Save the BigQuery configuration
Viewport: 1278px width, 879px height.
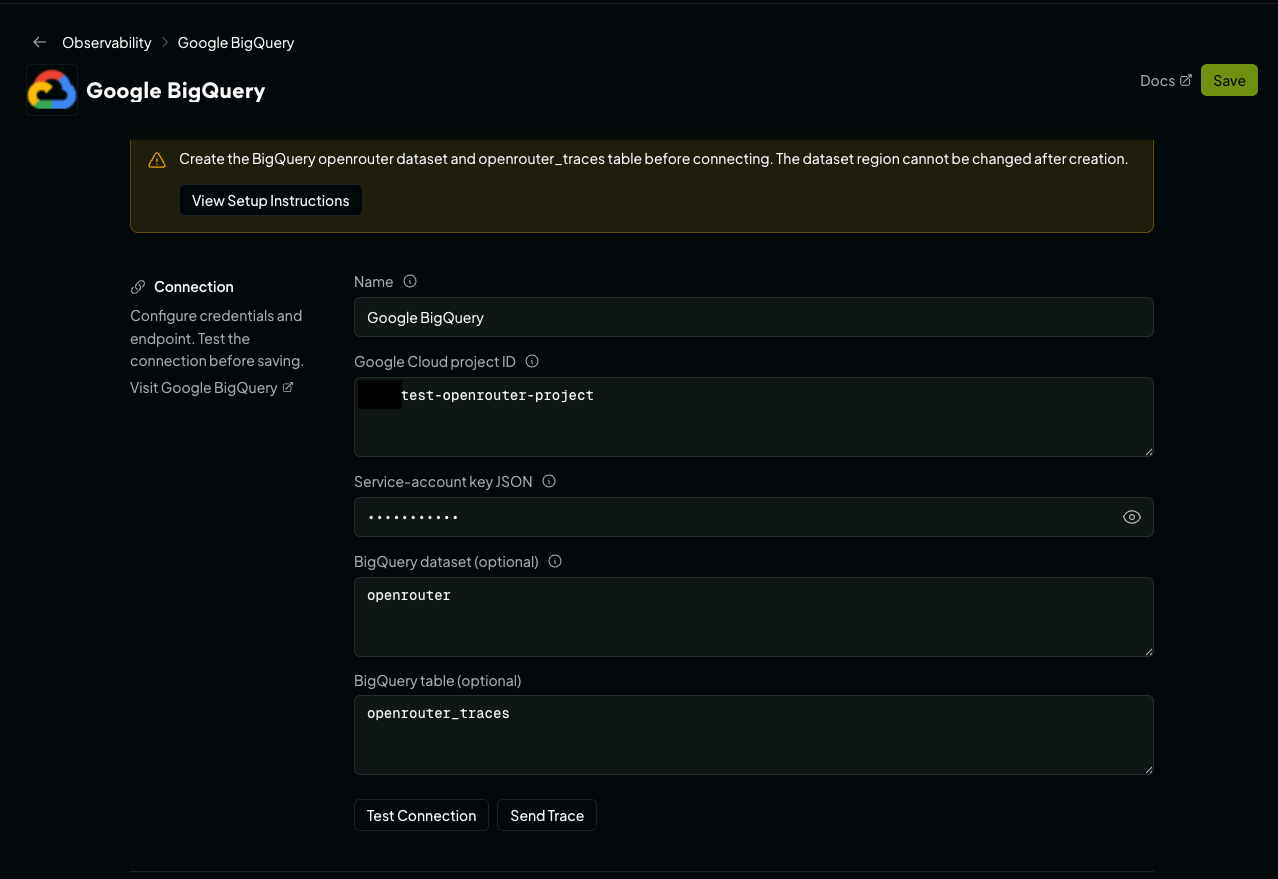1229,81
